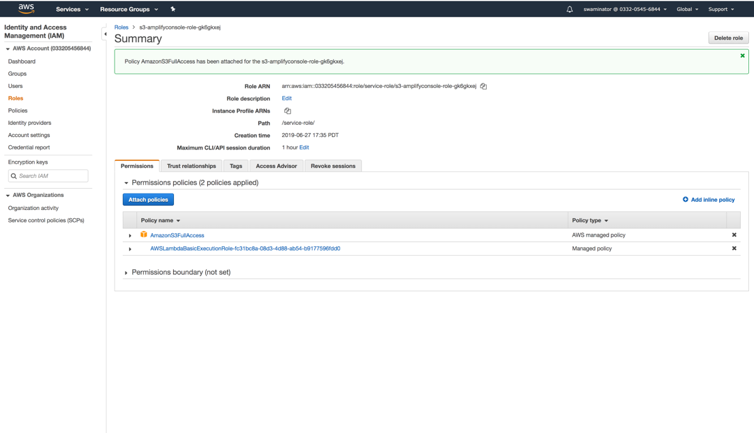The image size is (754, 433).
Task: Click the 'Managed policy' type cell
Action: 591,249
